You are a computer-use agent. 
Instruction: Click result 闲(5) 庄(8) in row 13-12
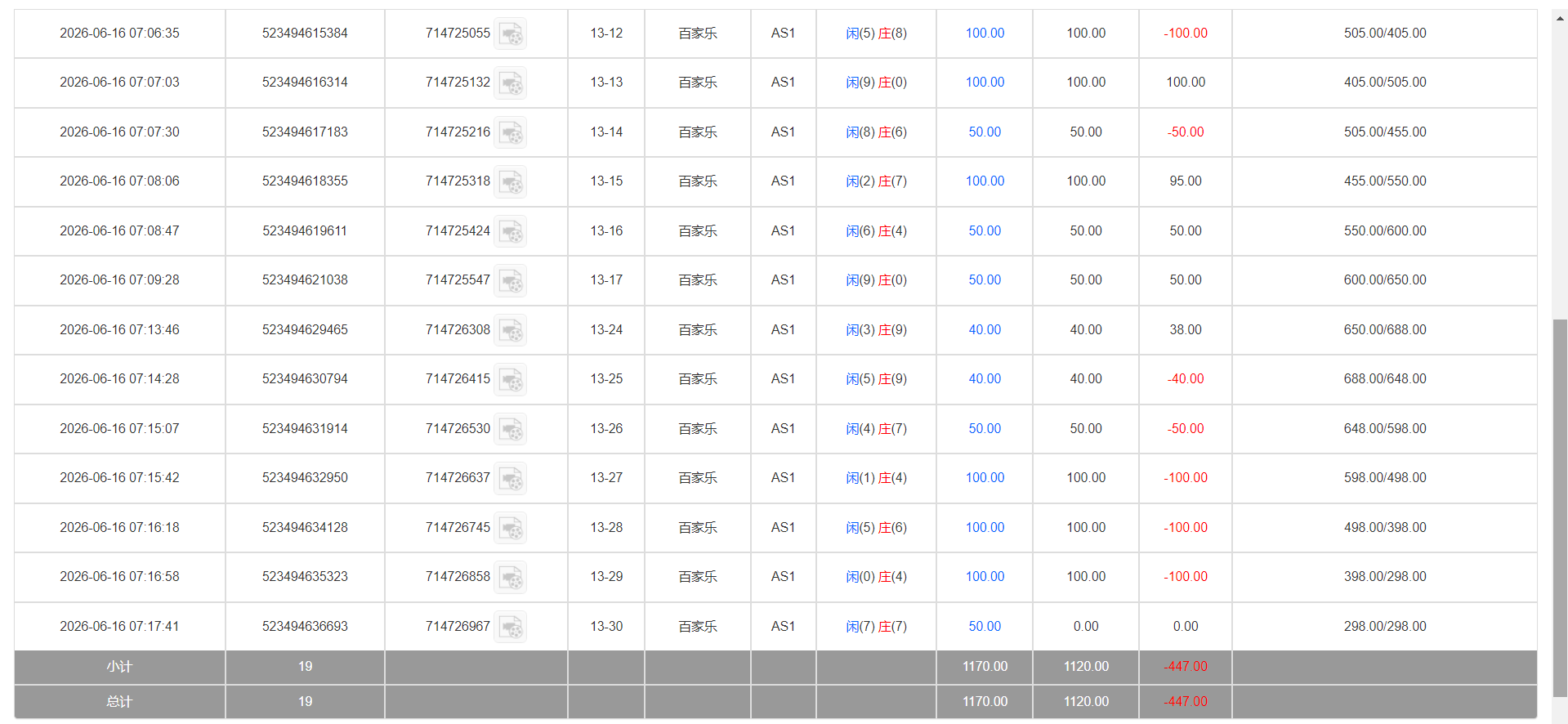876,34
